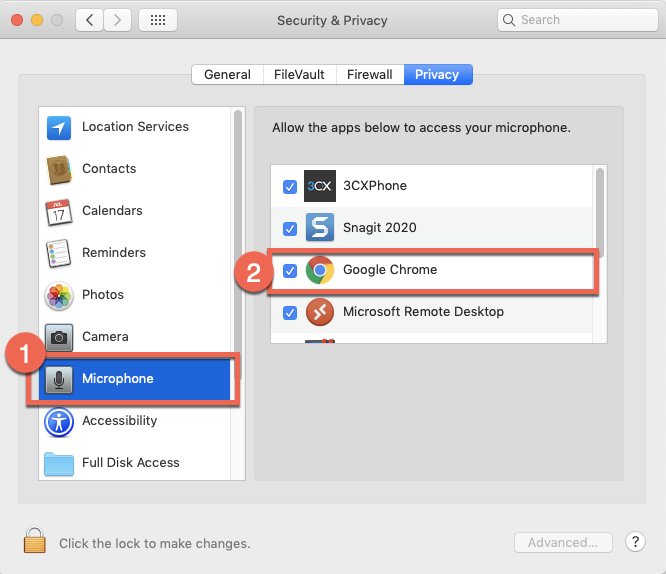The image size is (666, 574).
Task: Select the Camera privacy category
Action: point(104,337)
